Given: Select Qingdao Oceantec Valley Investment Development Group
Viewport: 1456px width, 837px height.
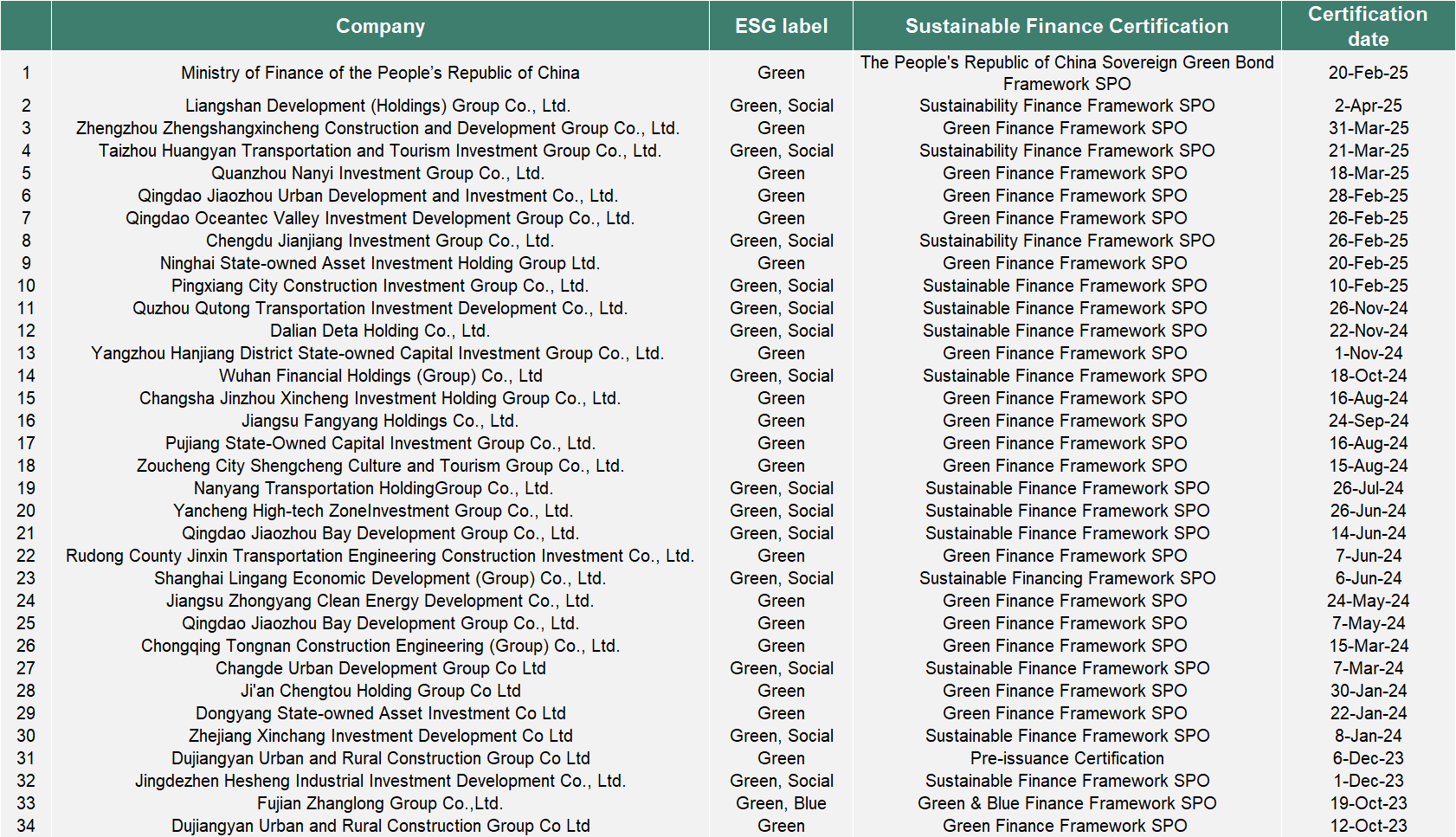Looking at the screenshot, I should (380, 218).
